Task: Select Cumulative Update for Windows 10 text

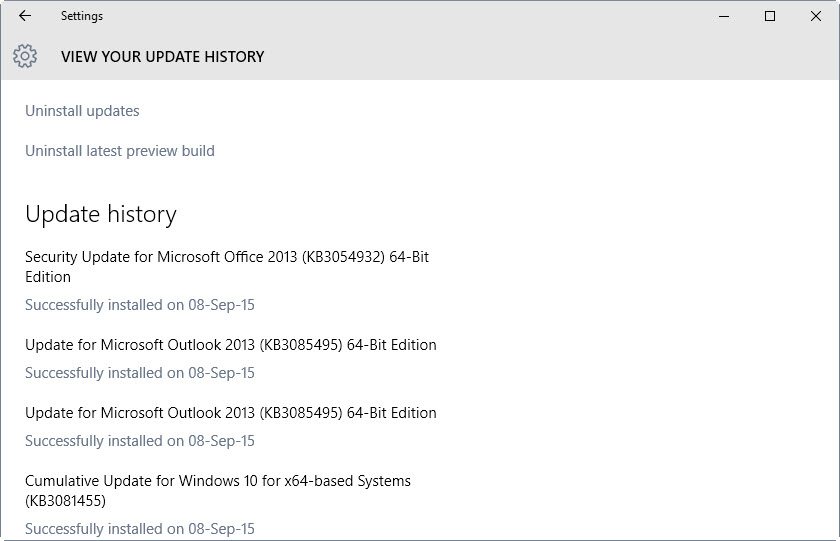Action: [218, 491]
